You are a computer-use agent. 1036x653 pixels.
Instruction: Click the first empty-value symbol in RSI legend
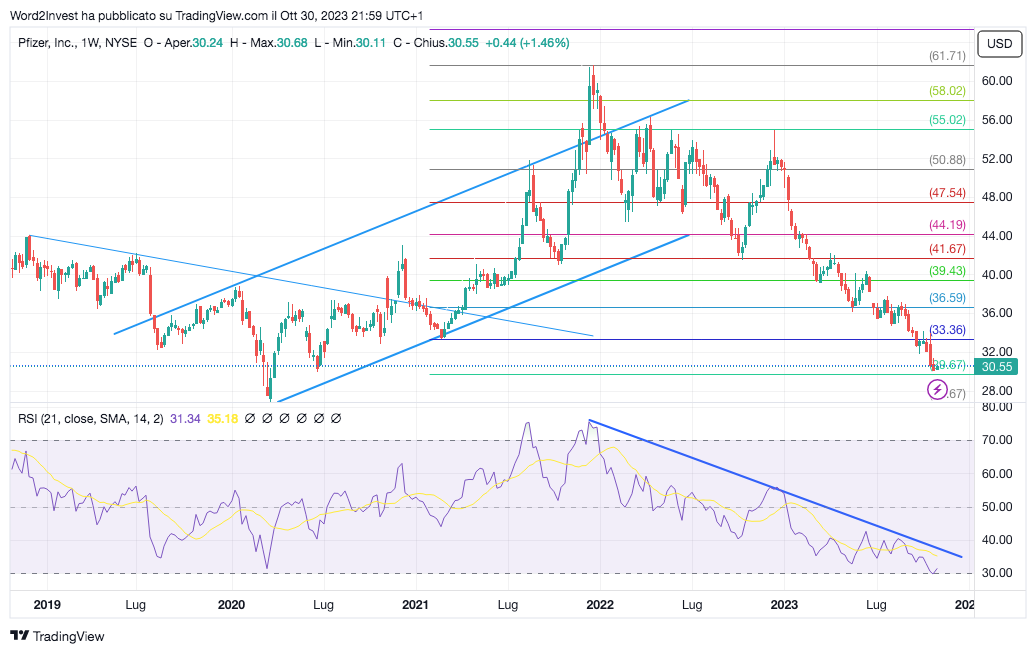[x=250, y=418]
